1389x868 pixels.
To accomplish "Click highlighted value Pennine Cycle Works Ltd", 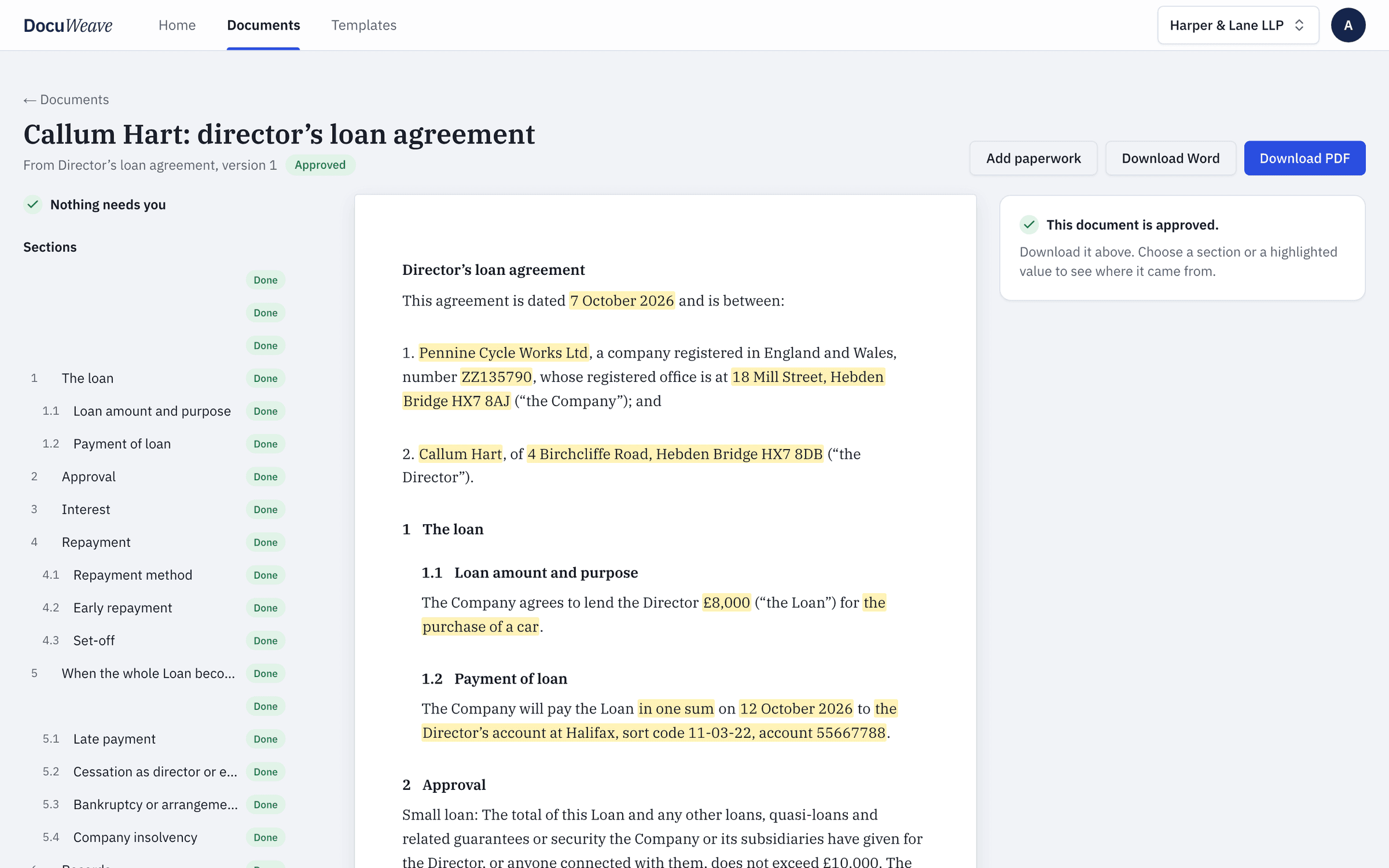I will tap(504, 352).
